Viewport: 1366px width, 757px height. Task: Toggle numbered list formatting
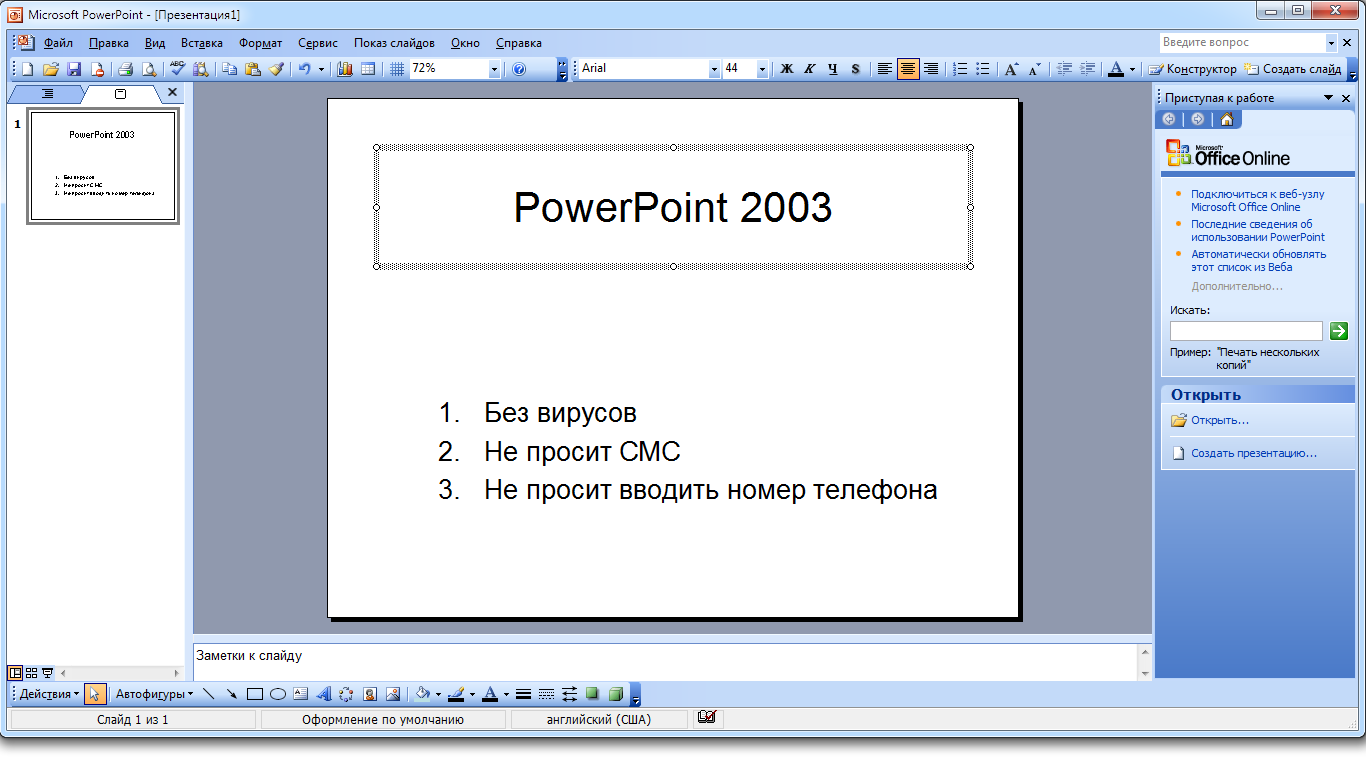[960, 69]
